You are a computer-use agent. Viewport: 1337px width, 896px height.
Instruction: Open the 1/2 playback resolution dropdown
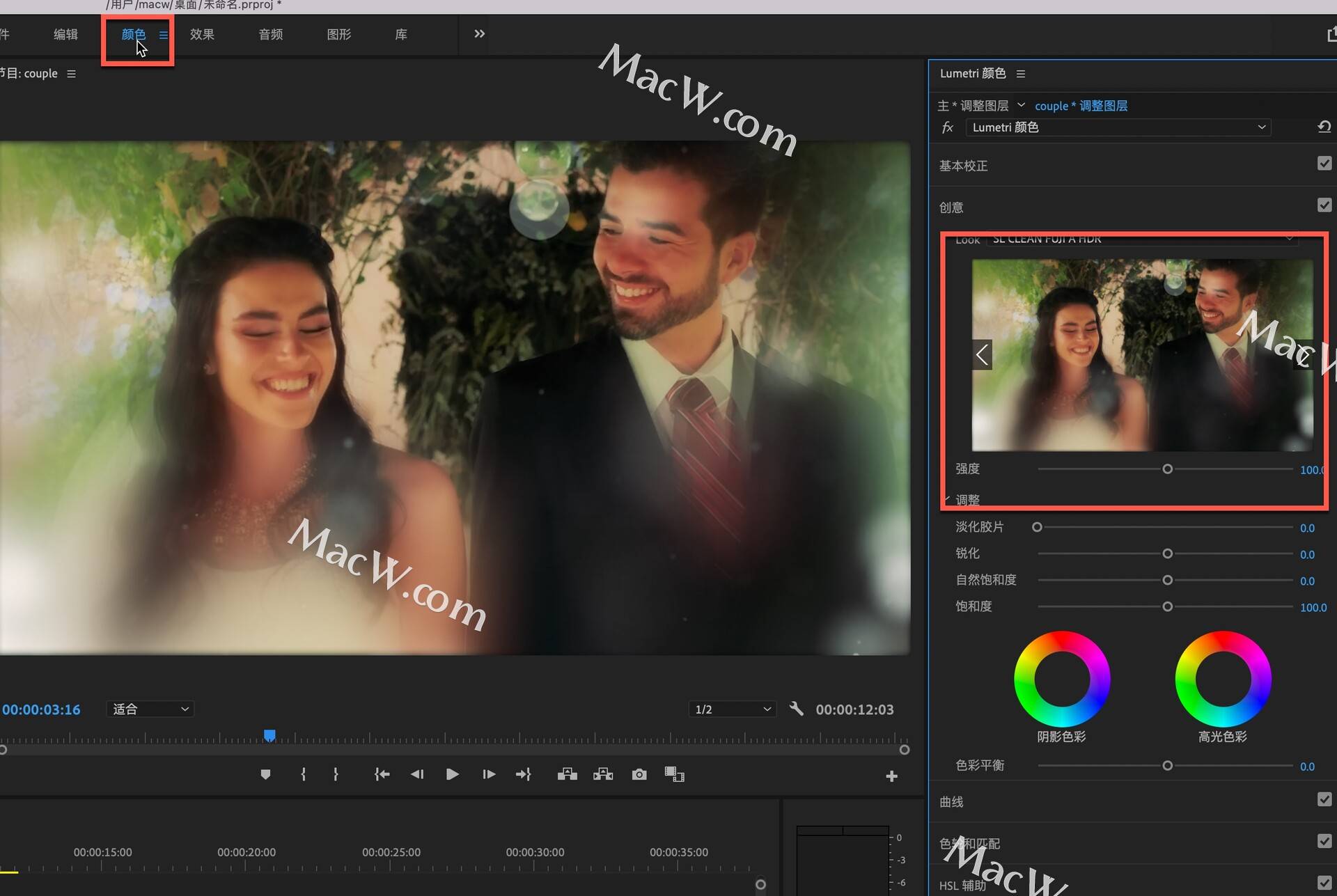coord(733,709)
